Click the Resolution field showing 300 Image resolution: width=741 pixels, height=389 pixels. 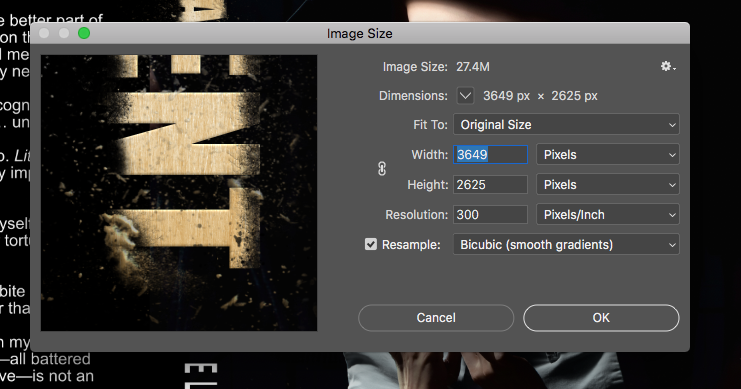(491, 215)
